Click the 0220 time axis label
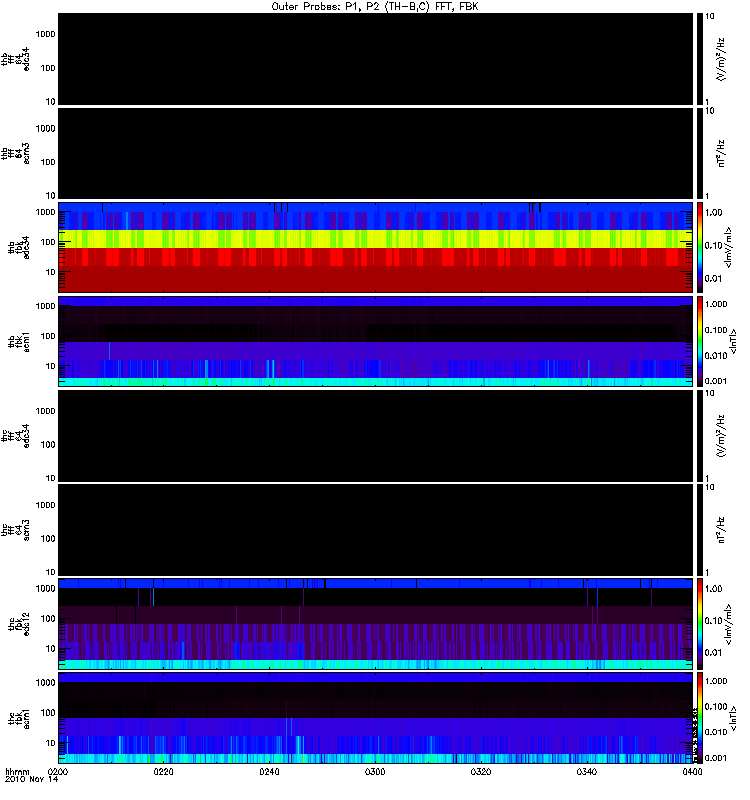Viewport: 750px width, 800px height. coord(163,772)
